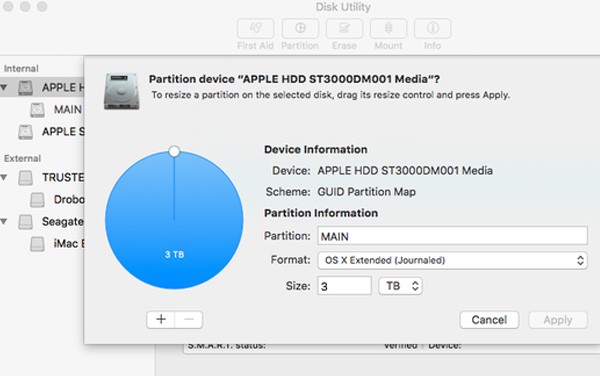Click the Apply button
The height and width of the screenshot is (376, 600).
point(558,320)
